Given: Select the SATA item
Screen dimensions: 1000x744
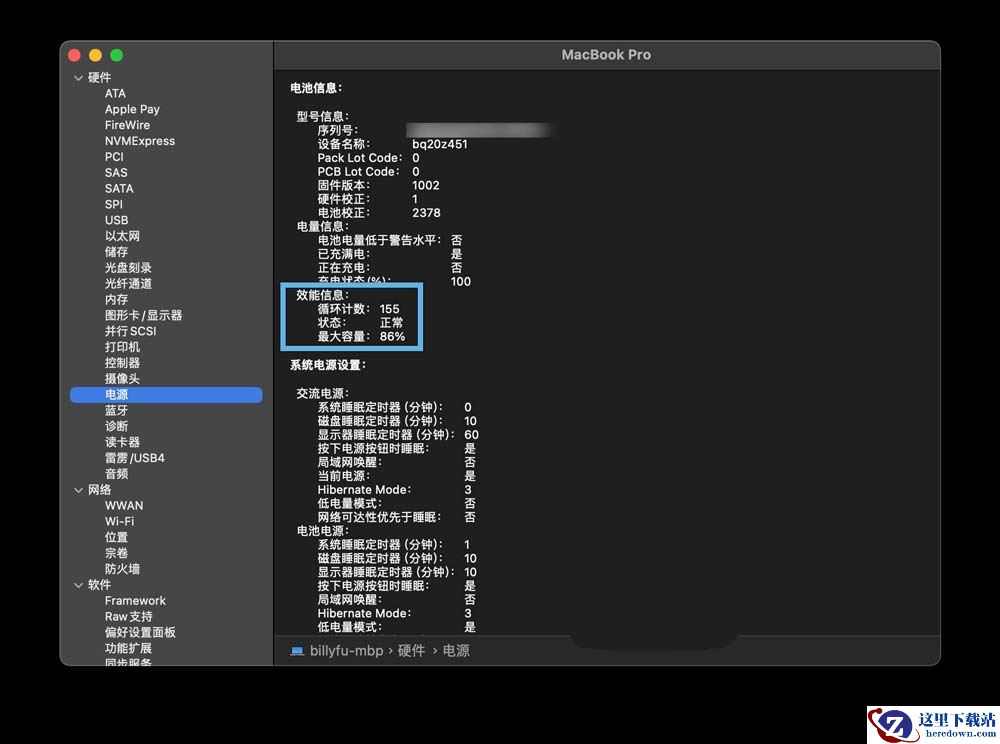Looking at the screenshot, I should click(119, 189).
